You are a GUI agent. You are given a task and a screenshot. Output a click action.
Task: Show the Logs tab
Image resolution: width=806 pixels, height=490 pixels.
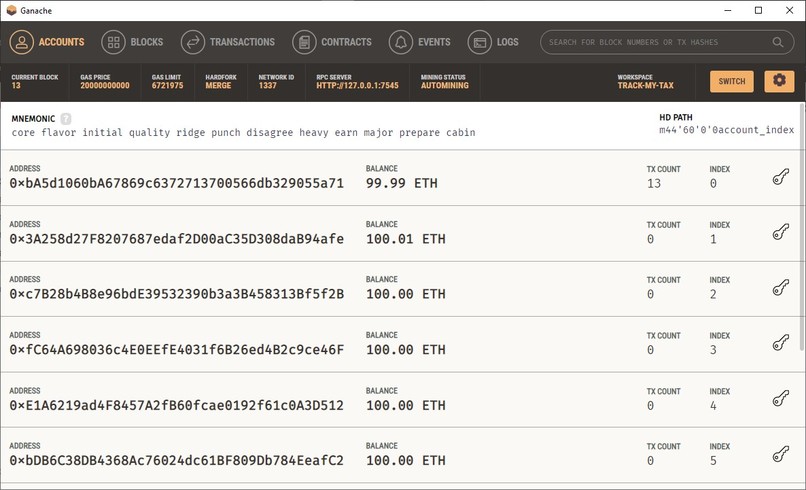click(493, 42)
